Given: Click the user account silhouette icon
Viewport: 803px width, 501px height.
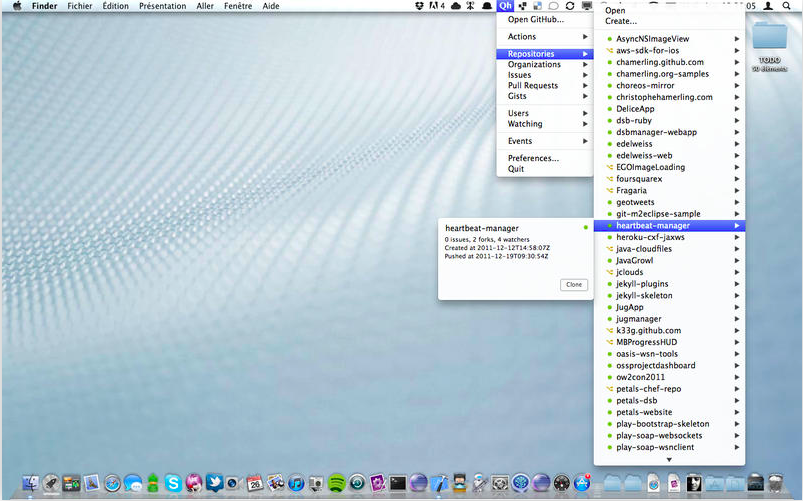Looking at the screenshot, I should coord(768,6).
